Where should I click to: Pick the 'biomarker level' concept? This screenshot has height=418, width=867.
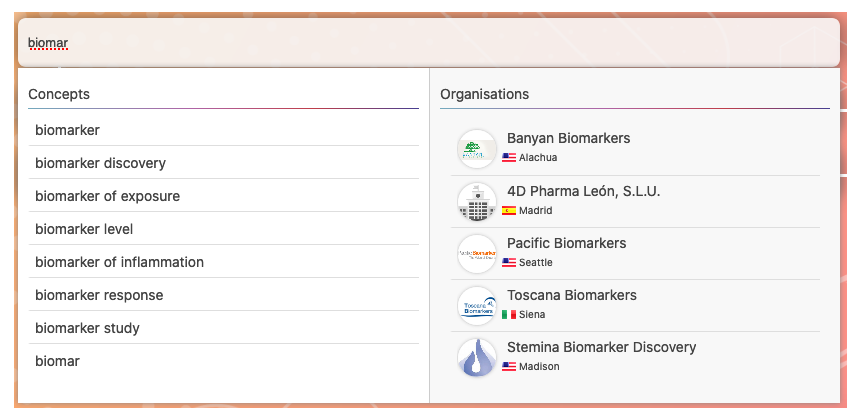point(84,229)
